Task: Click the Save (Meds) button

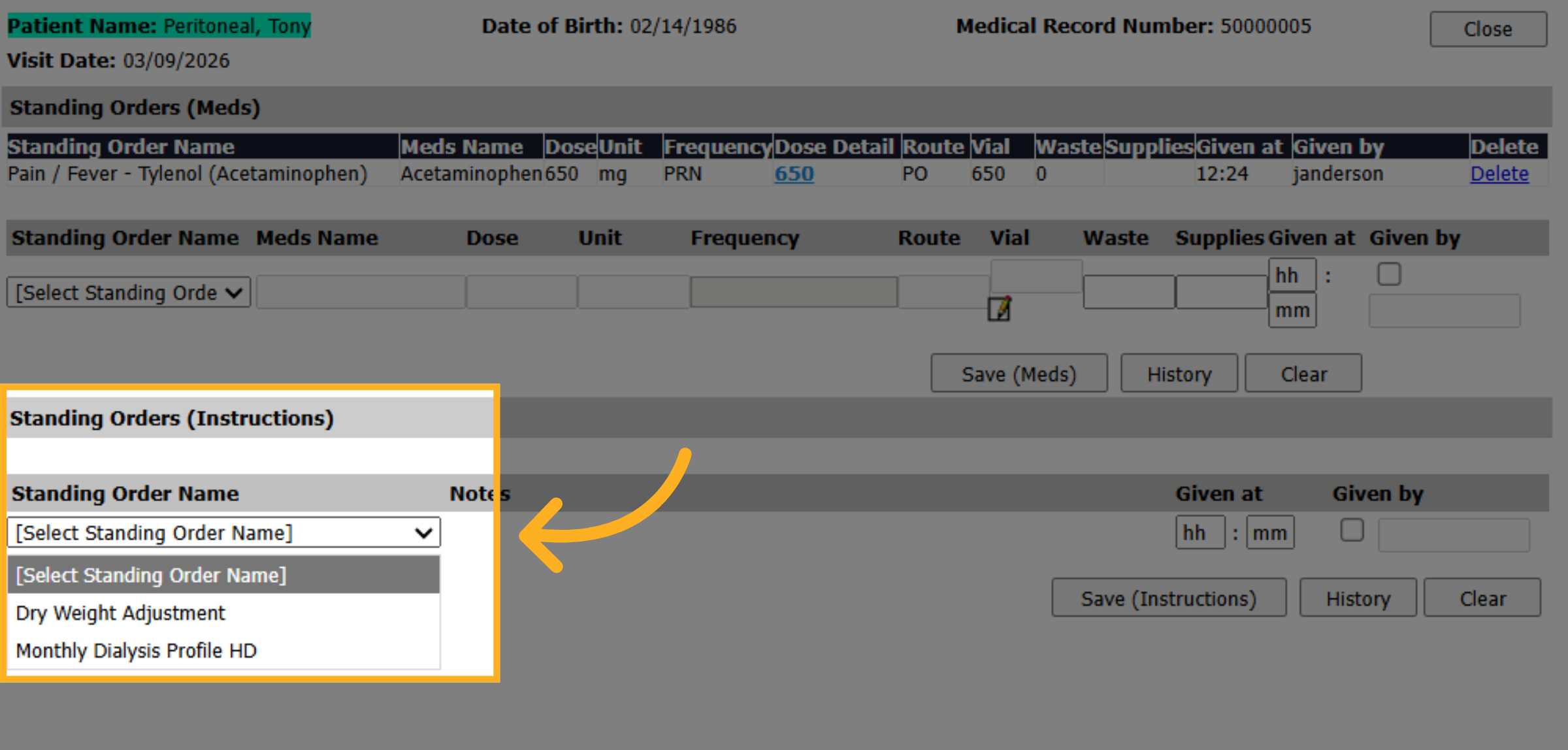Action: pos(1019,374)
